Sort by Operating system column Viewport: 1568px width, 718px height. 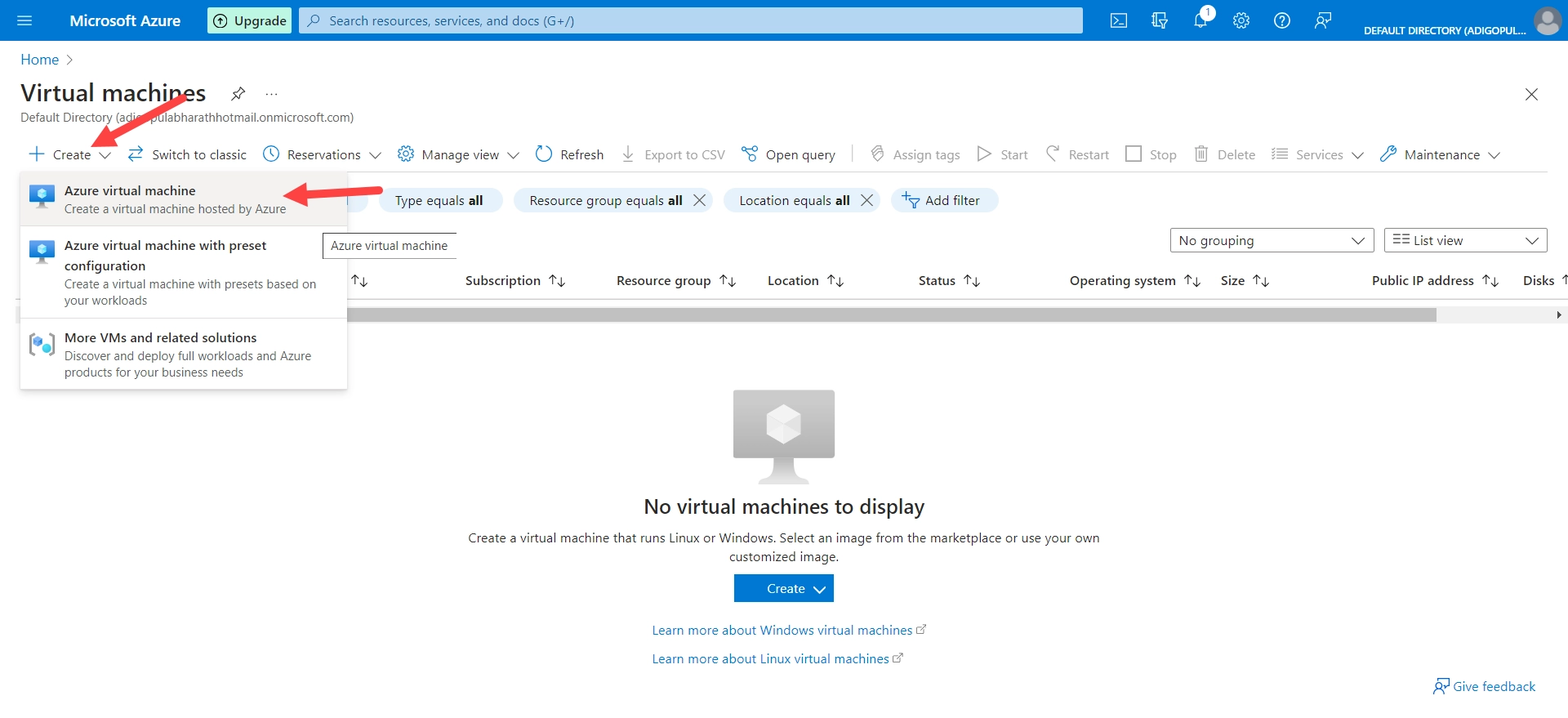pos(1135,280)
